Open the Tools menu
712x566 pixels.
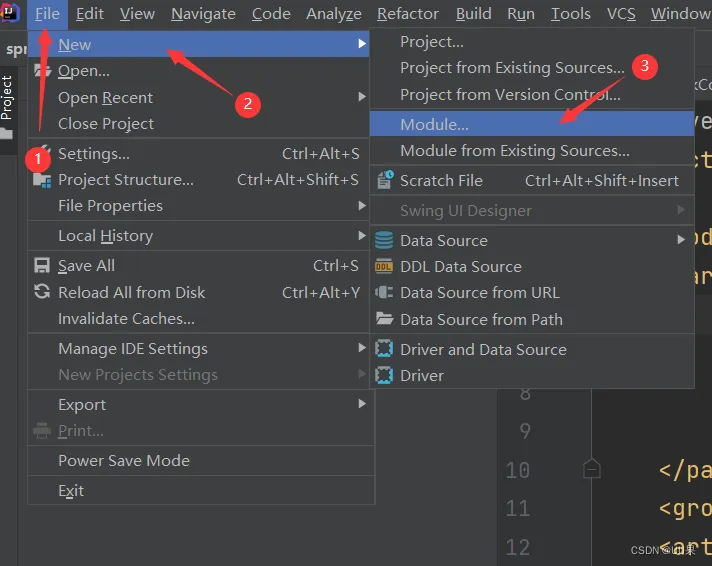click(x=570, y=14)
